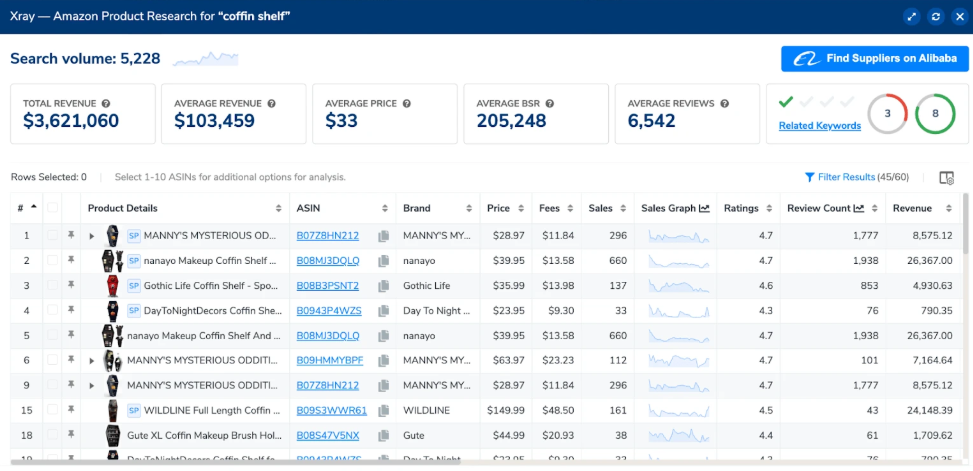The image size is (973, 471).
Task: Copy ASIN B08B3PSNT2
Action: point(383,285)
